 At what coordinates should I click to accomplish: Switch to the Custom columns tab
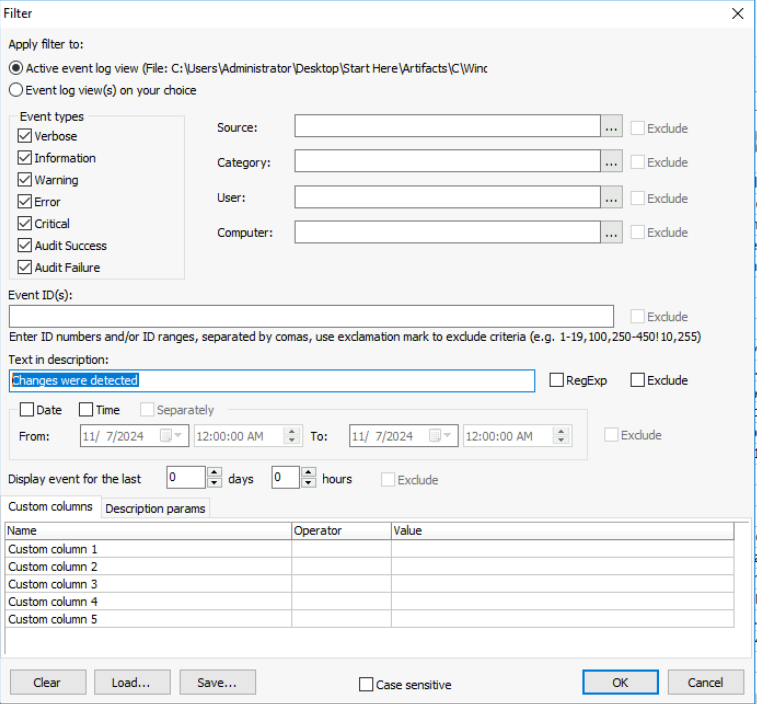51,507
